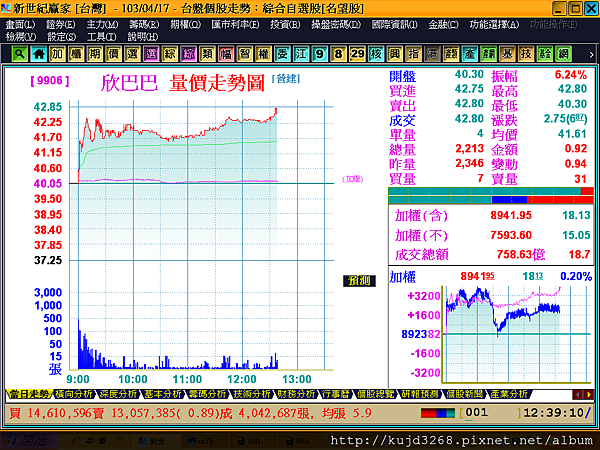
Task: Open the 工具(T) menu
Action: click(x=101, y=37)
